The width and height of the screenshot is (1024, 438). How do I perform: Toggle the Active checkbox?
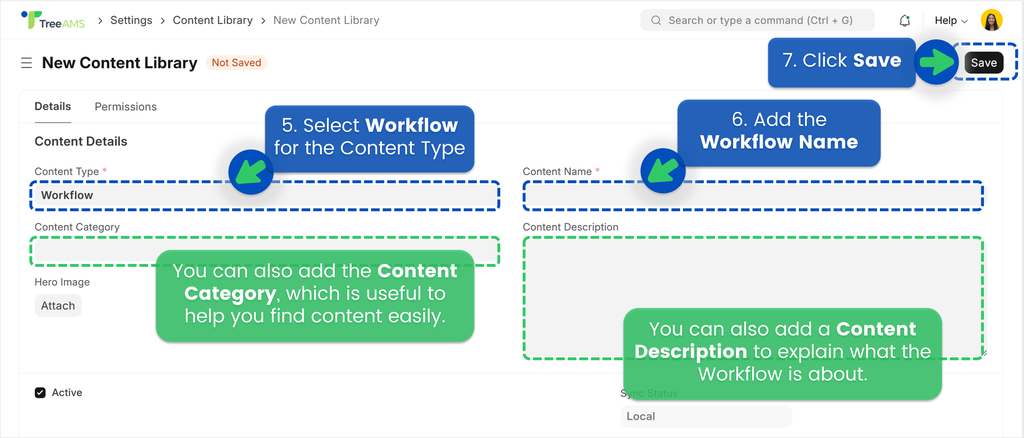(41, 393)
